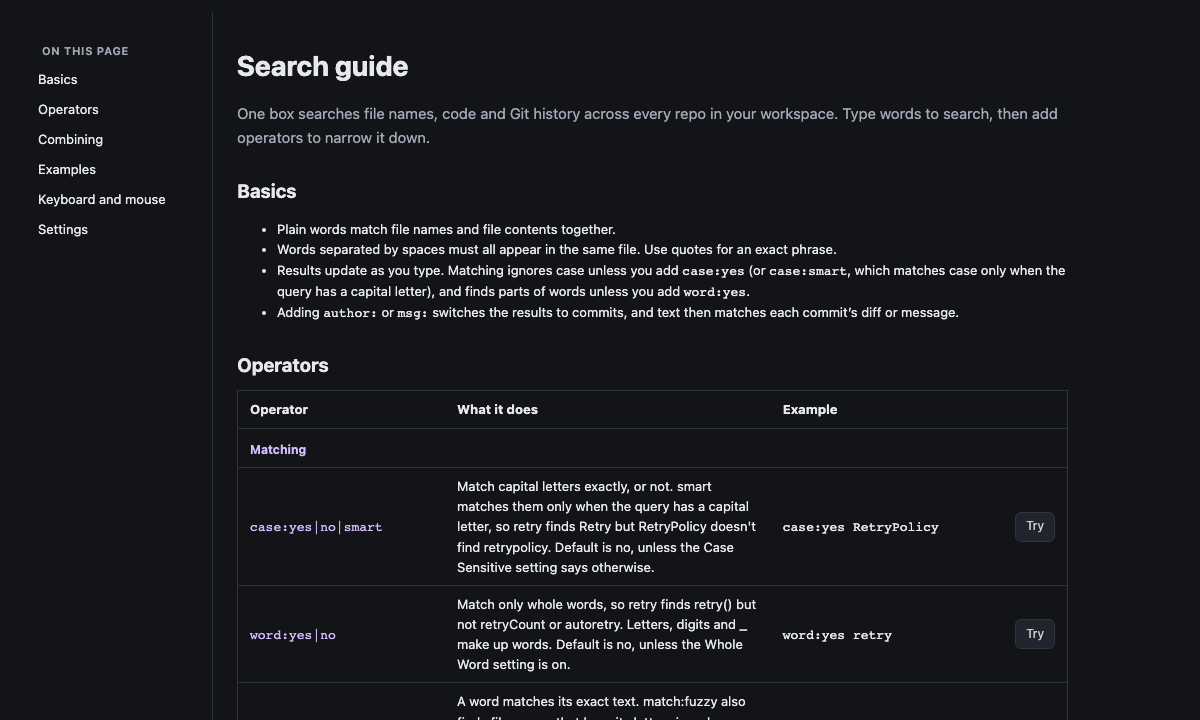1200x720 pixels.
Task: Jump to Basics in page sidebar
Action: (58, 79)
